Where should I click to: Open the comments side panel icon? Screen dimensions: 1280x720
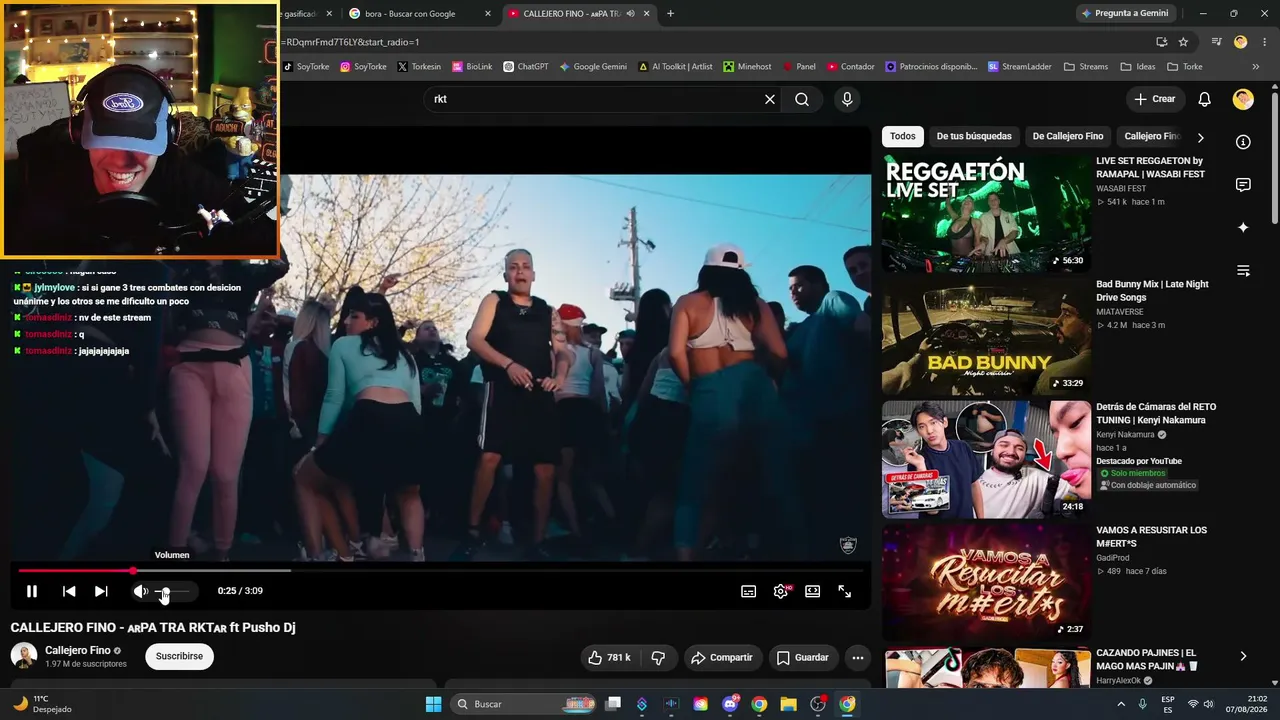1243,185
